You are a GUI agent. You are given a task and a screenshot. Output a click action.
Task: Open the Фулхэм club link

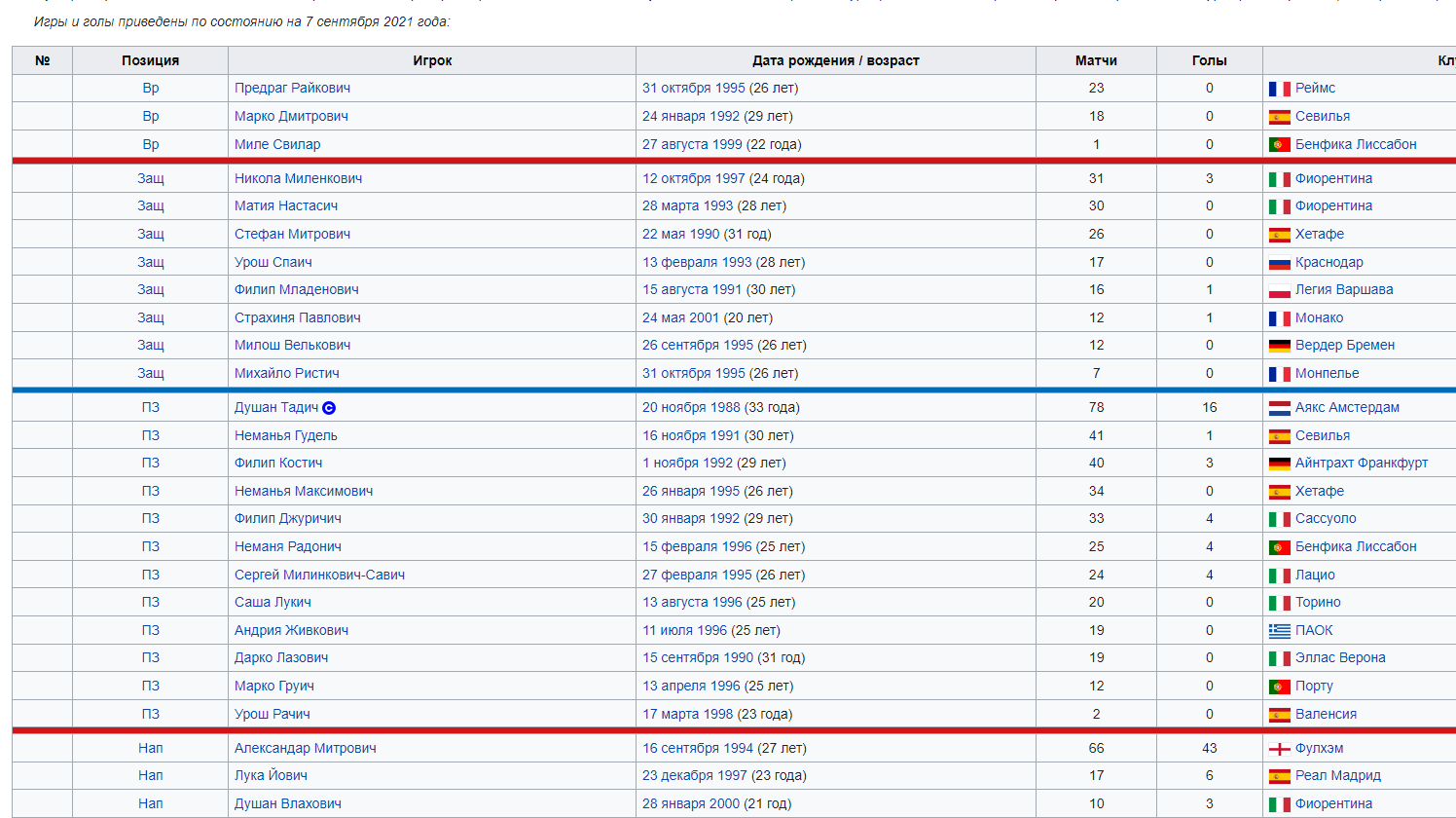click(1319, 748)
